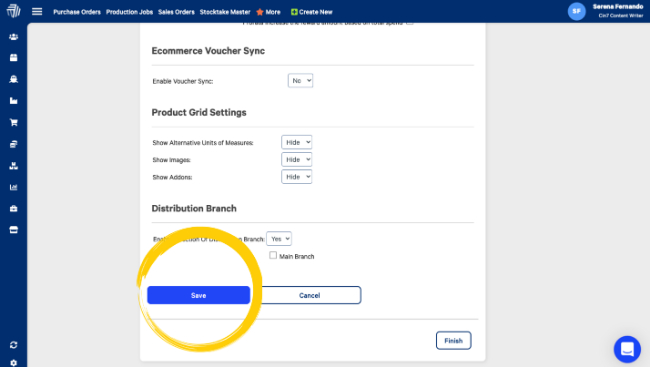This screenshot has height=367, width=650.
Task: Open Show Alternative Units of Measures dropdown
Action: (296, 142)
